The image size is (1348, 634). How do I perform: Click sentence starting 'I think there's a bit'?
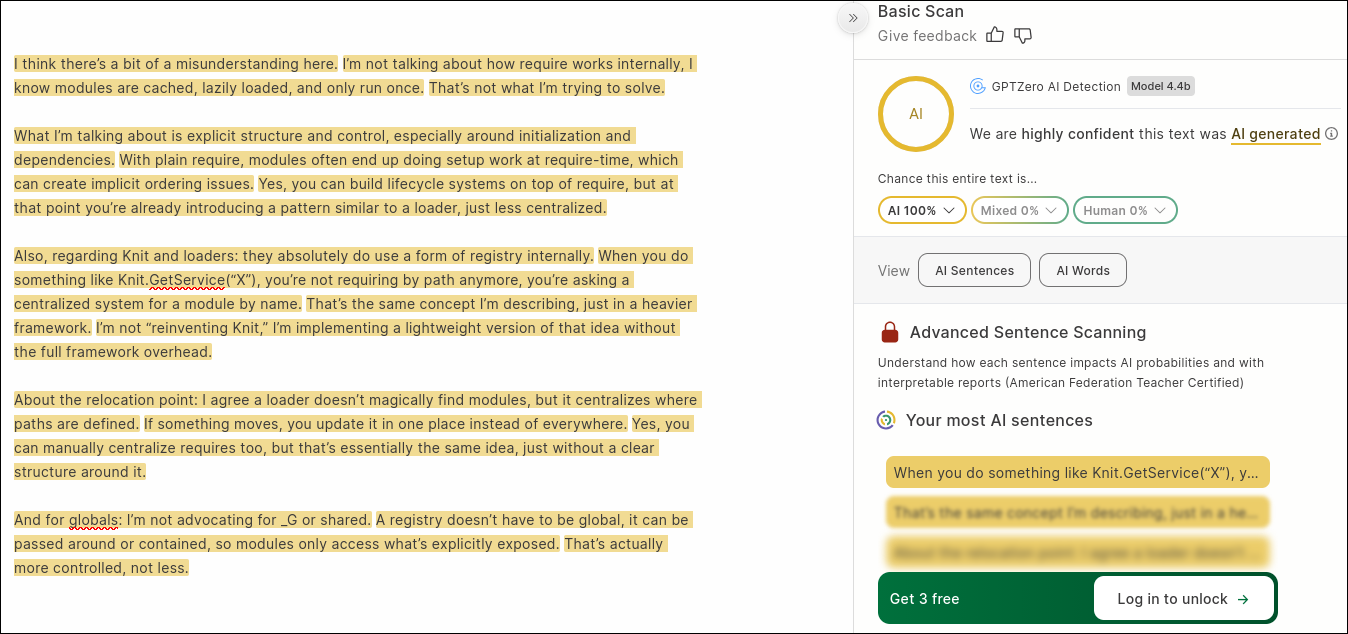coord(176,64)
